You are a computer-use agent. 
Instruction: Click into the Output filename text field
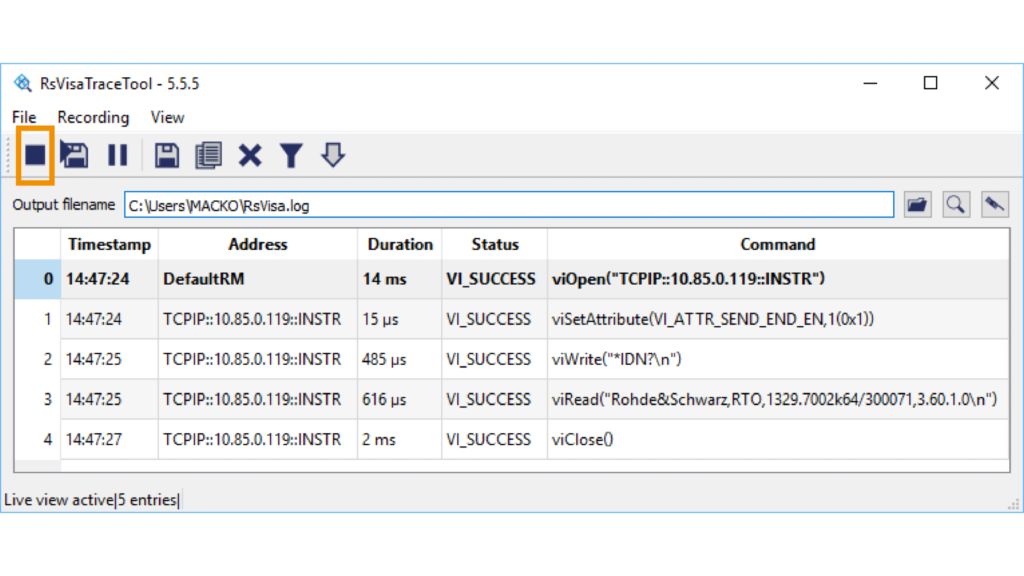pyautogui.click(x=508, y=206)
